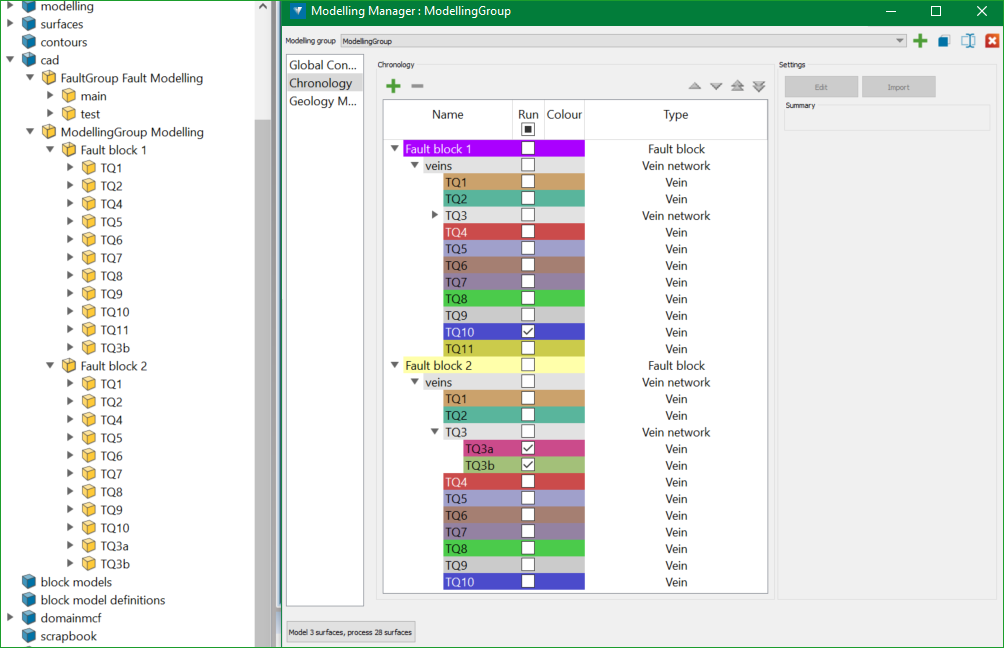Select TQ11 under Fault block 1 in explorer tree
The width and height of the screenshot is (1004, 648).
(x=115, y=330)
